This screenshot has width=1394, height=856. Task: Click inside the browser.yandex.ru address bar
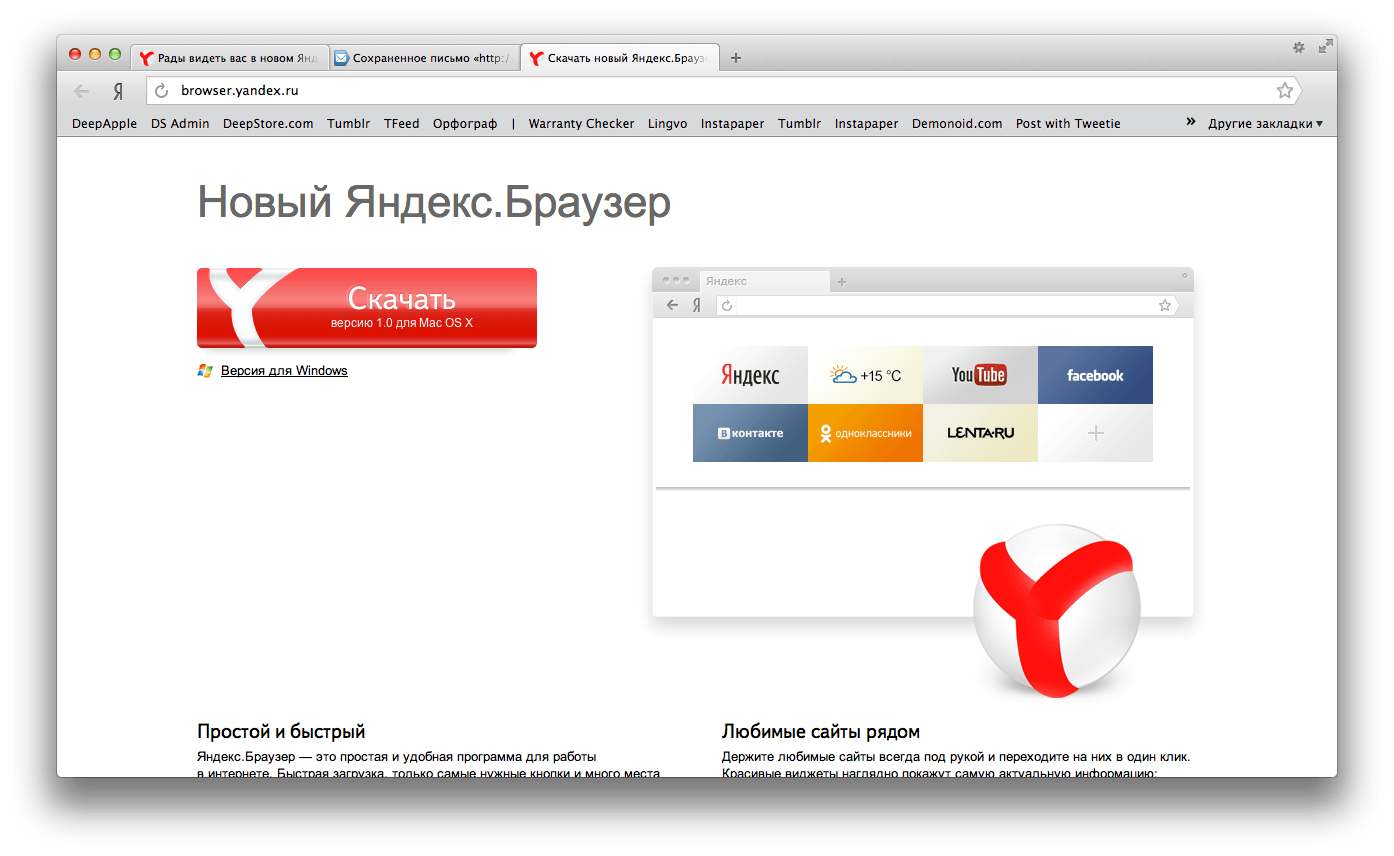click(500, 90)
